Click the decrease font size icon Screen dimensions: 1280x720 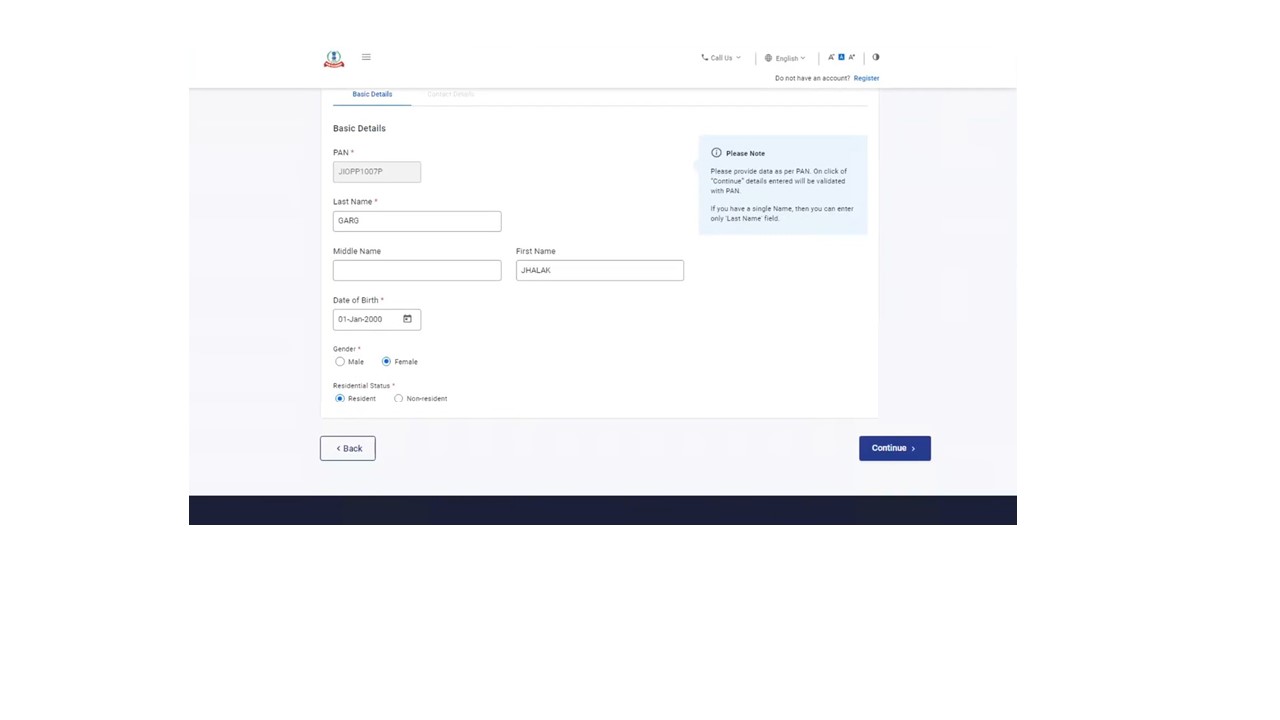click(x=831, y=57)
